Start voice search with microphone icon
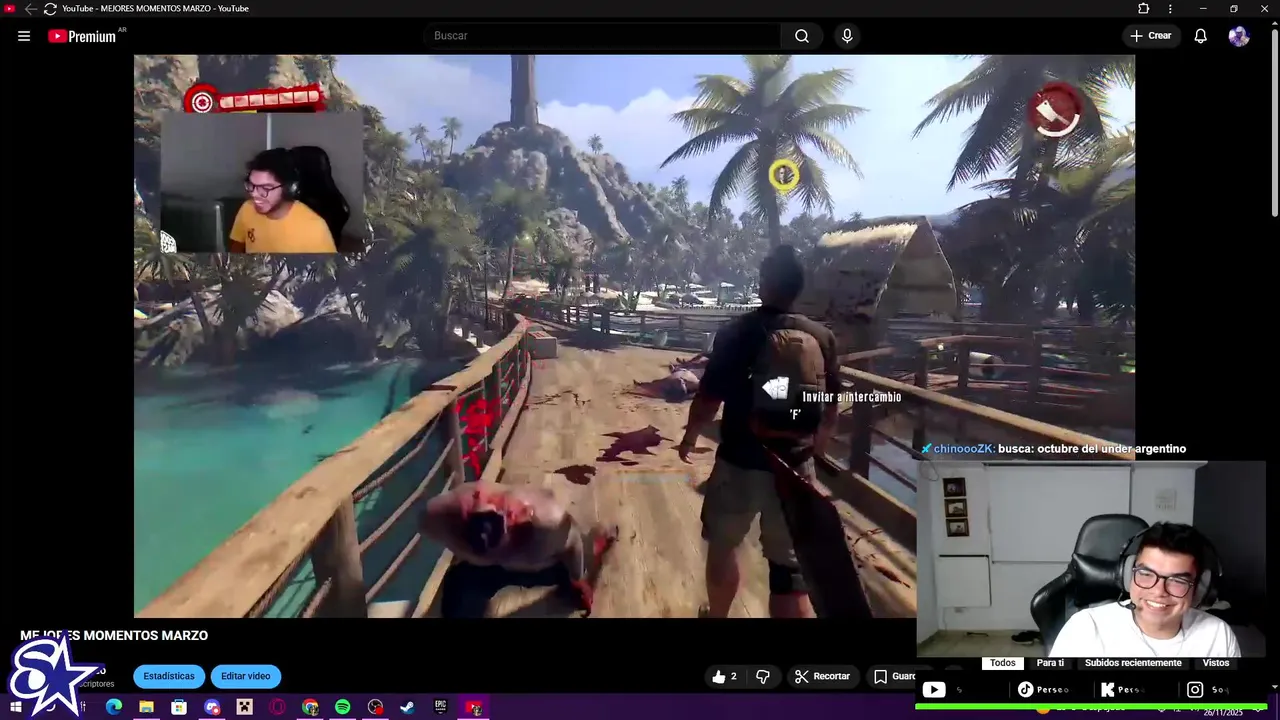The height and width of the screenshot is (720, 1280). tap(847, 36)
